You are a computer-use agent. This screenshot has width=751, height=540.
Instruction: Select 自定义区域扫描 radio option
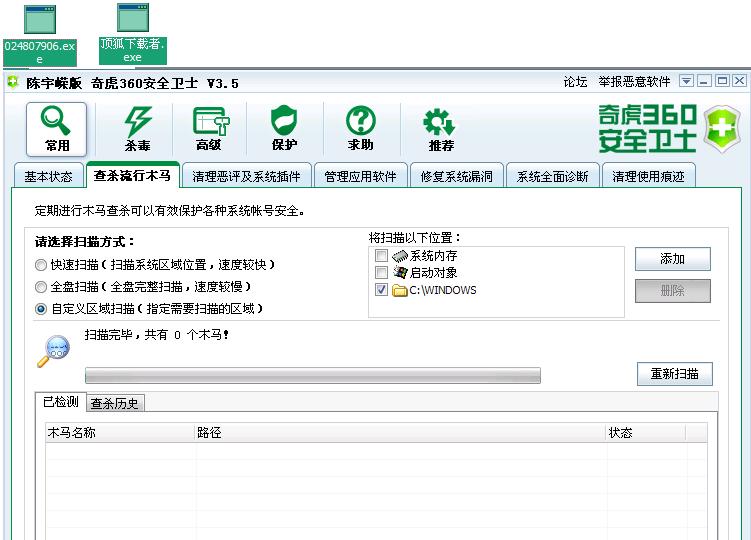click(x=41, y=309)
